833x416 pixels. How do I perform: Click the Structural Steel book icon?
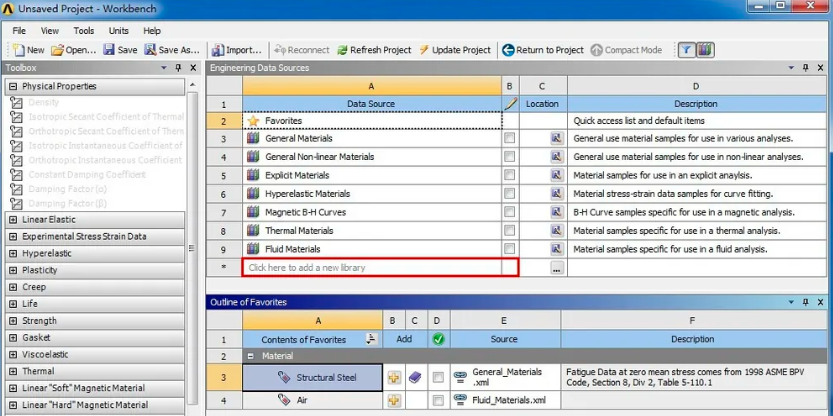(x=415, y=378)
